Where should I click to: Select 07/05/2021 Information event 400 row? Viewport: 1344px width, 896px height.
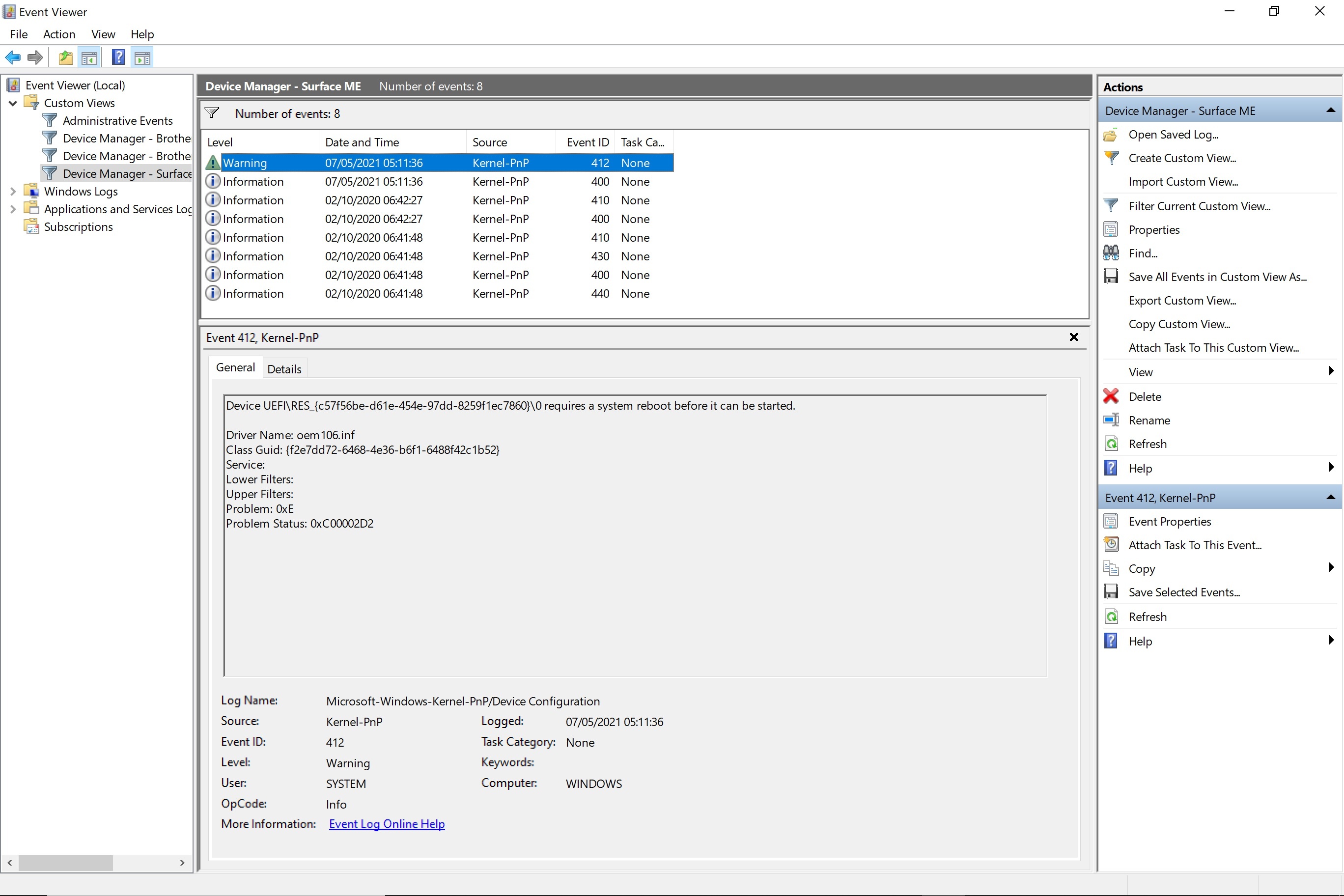[x=439, y=182]
